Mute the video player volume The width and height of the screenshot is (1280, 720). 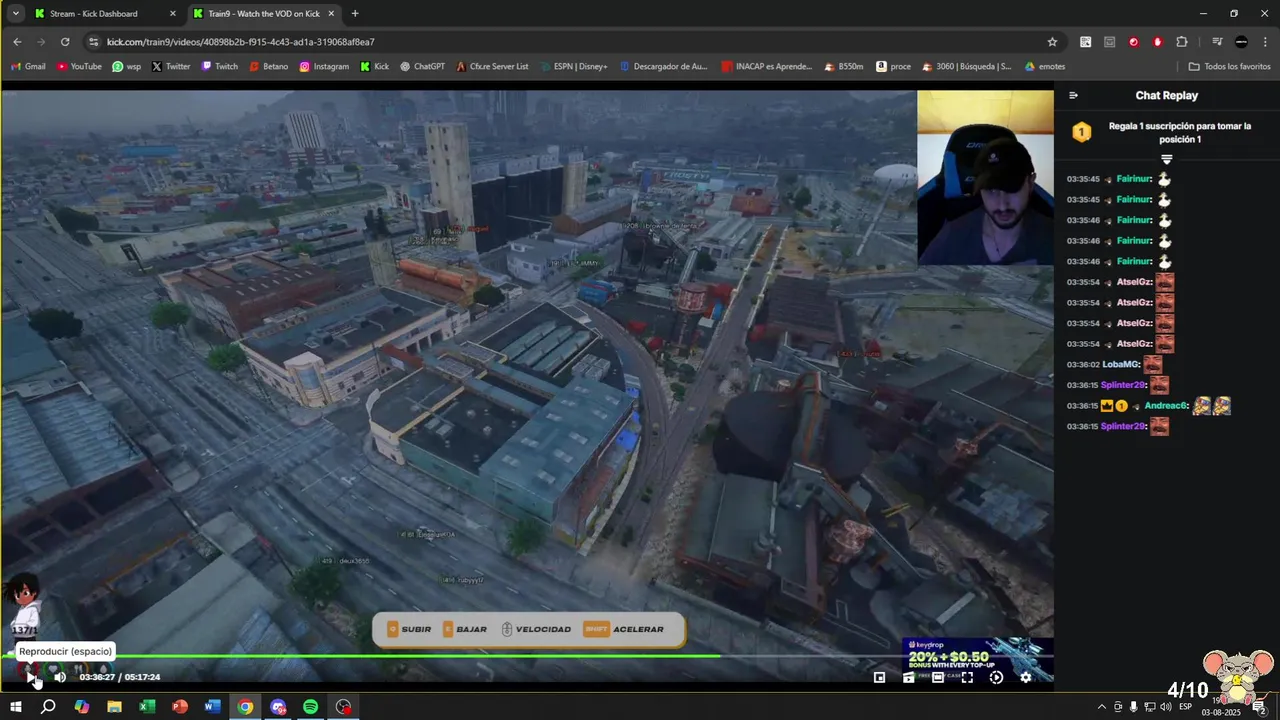60,677
